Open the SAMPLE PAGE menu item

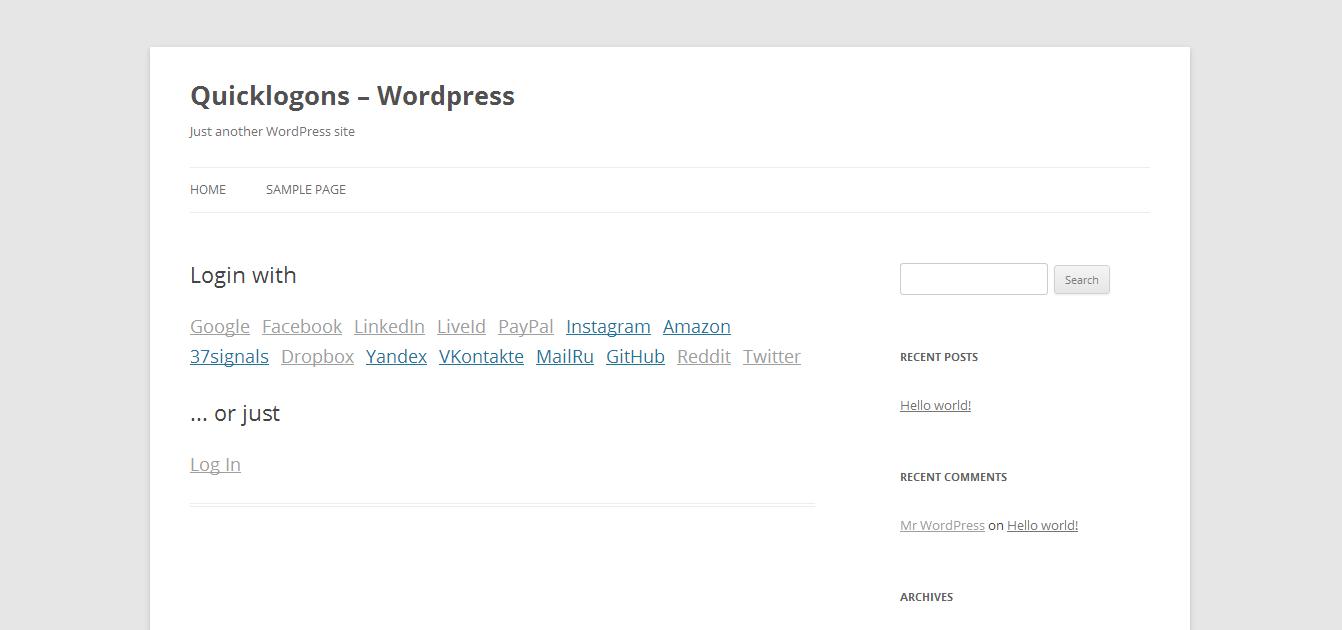tap(306, 190)
